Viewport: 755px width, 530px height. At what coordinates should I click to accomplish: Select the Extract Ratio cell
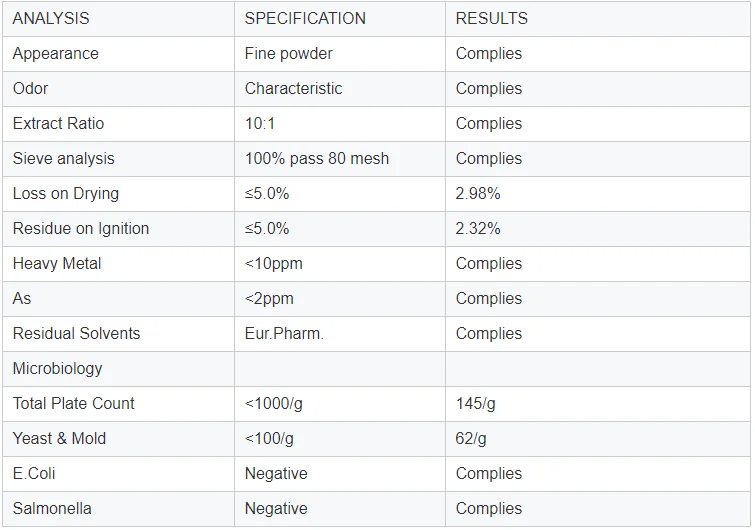[58, 124]
